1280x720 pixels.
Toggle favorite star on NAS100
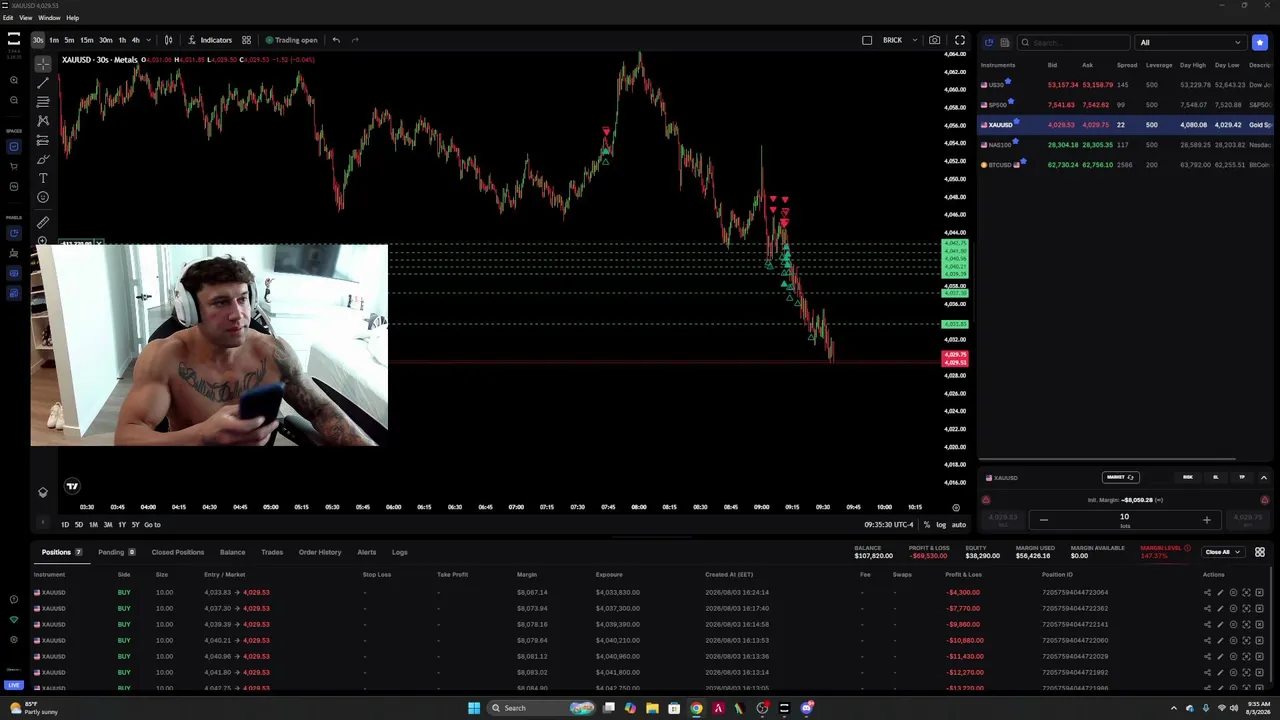pos(1017,142)
